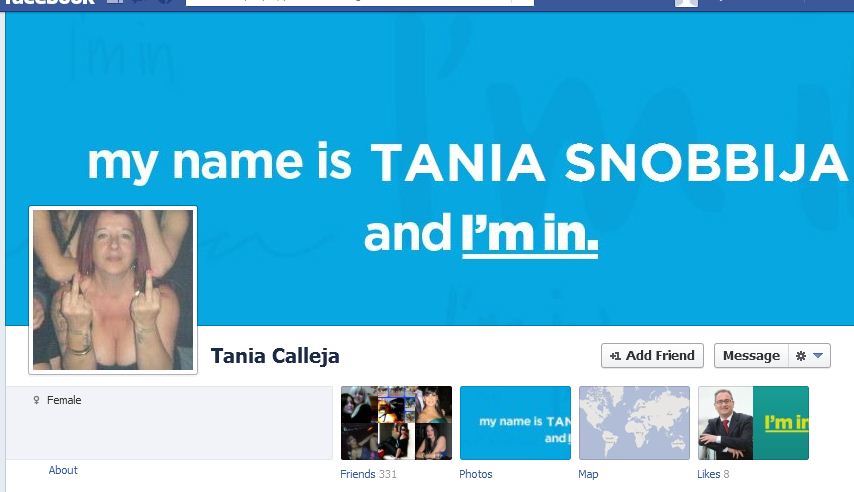Image resolution: width=854 pixels, height=492 pixels.
Task: Open the About link
Action: click(63, 470)
